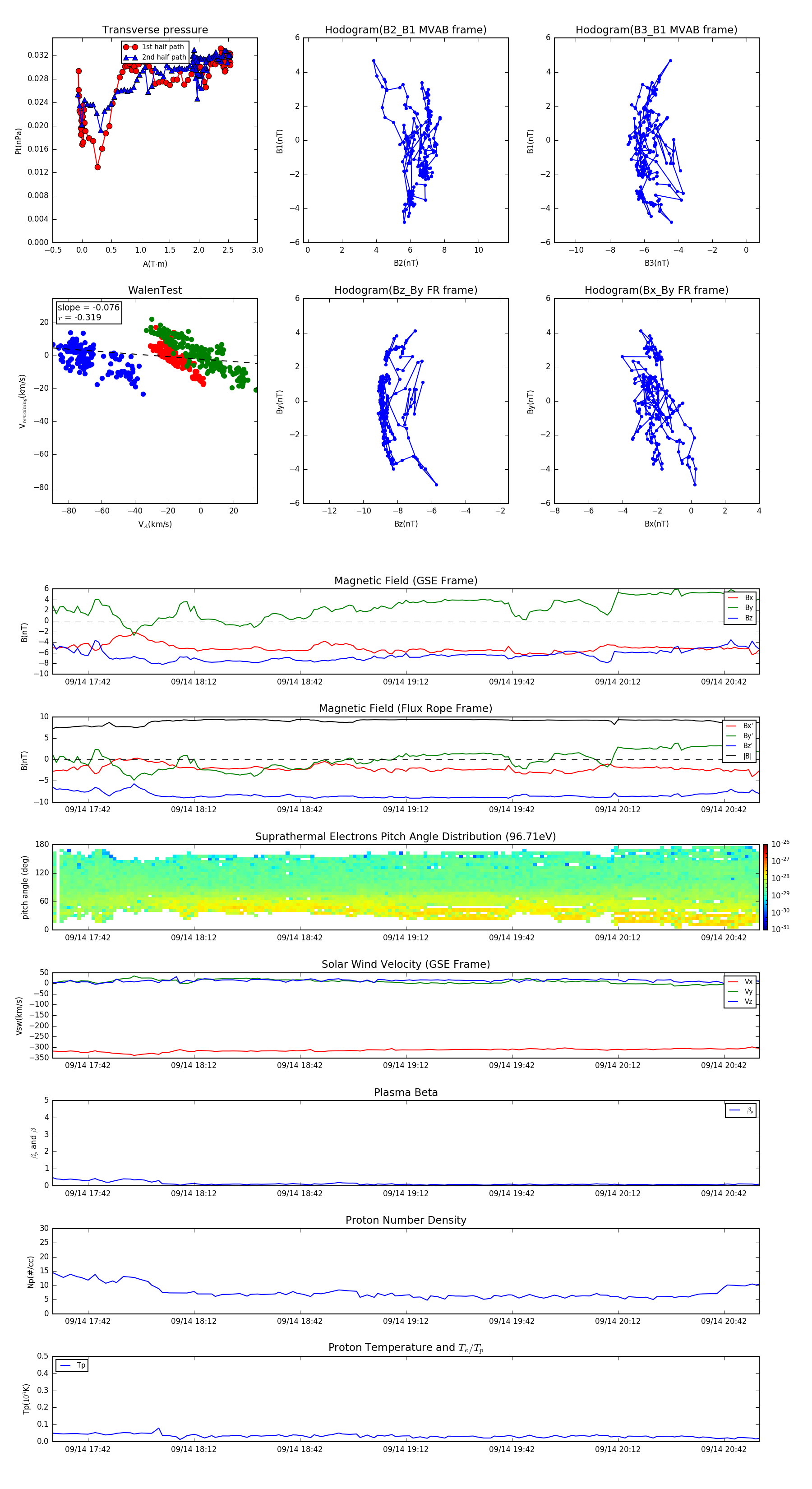Click the "B2(nT)" x-axis label

pyautogui.click(x=406, y=263)
